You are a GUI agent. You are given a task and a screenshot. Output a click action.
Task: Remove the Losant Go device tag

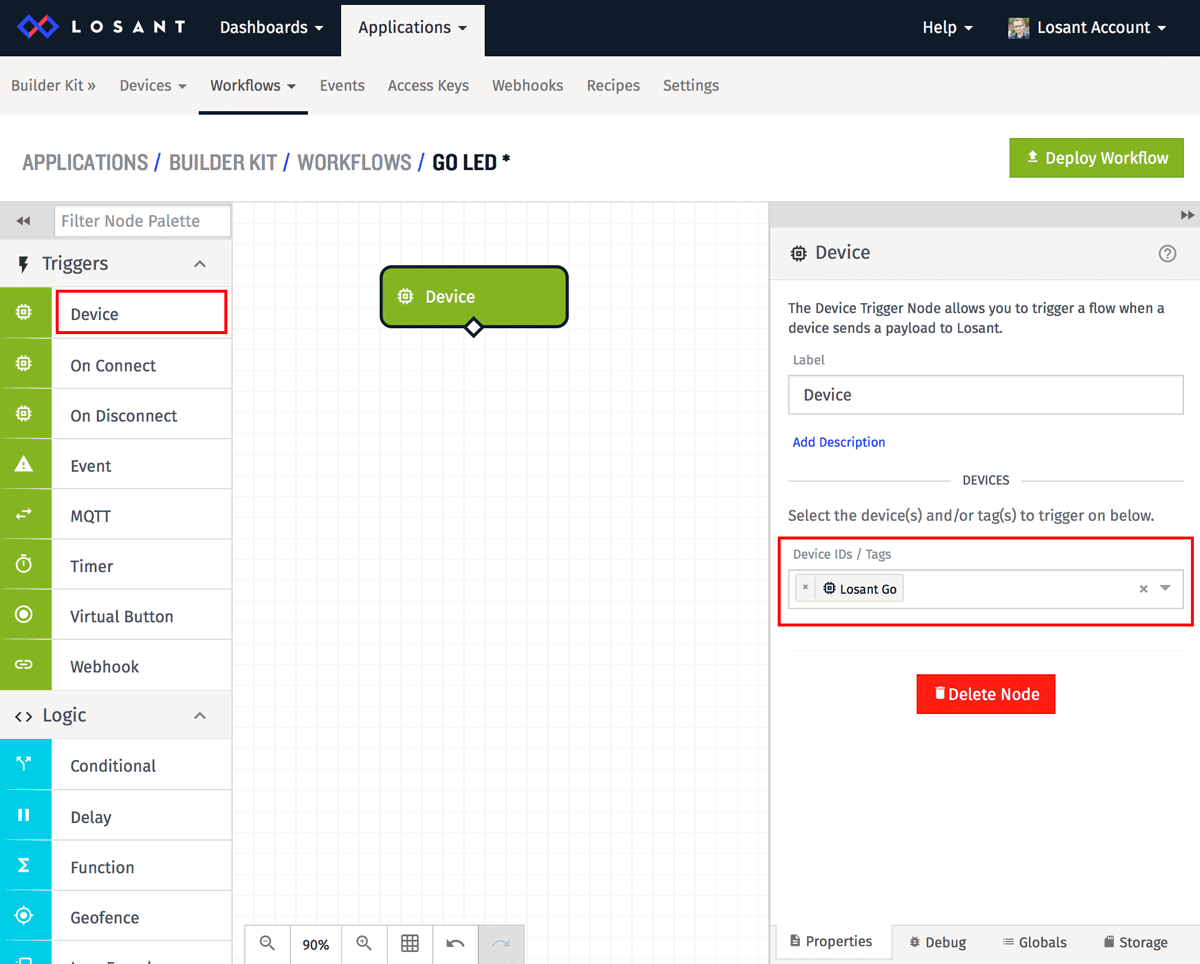coord(805,588)
